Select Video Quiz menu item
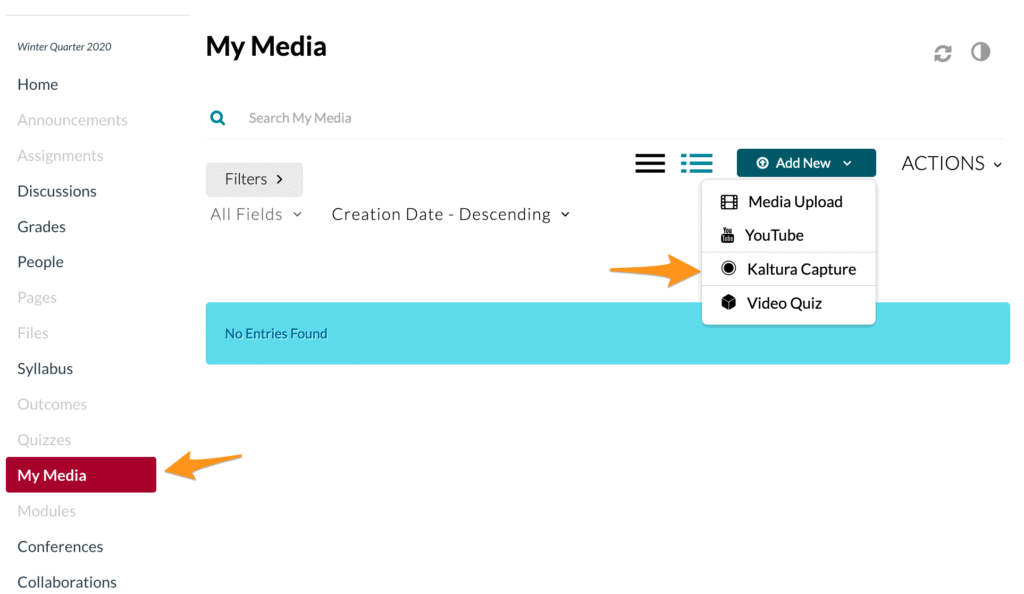 [x=788, y=303]
